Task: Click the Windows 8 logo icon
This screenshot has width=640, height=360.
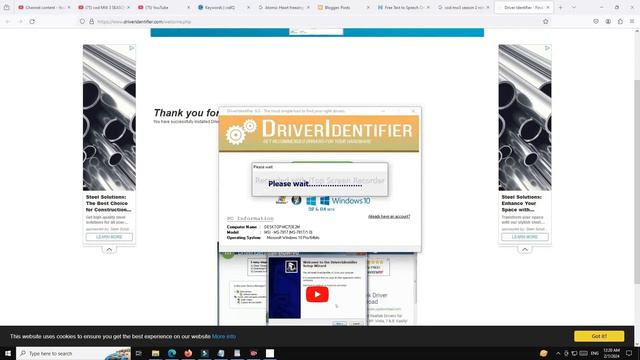Action: pos(311,200)
